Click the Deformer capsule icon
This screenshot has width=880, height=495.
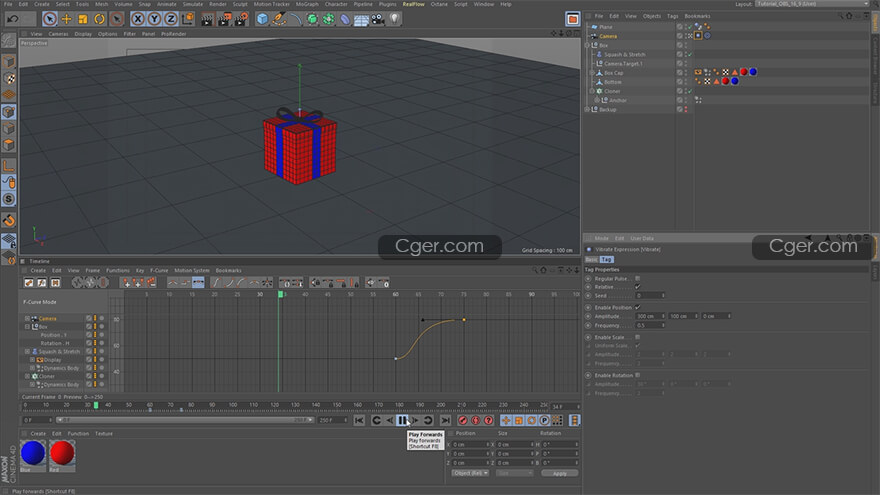point(345,19)
